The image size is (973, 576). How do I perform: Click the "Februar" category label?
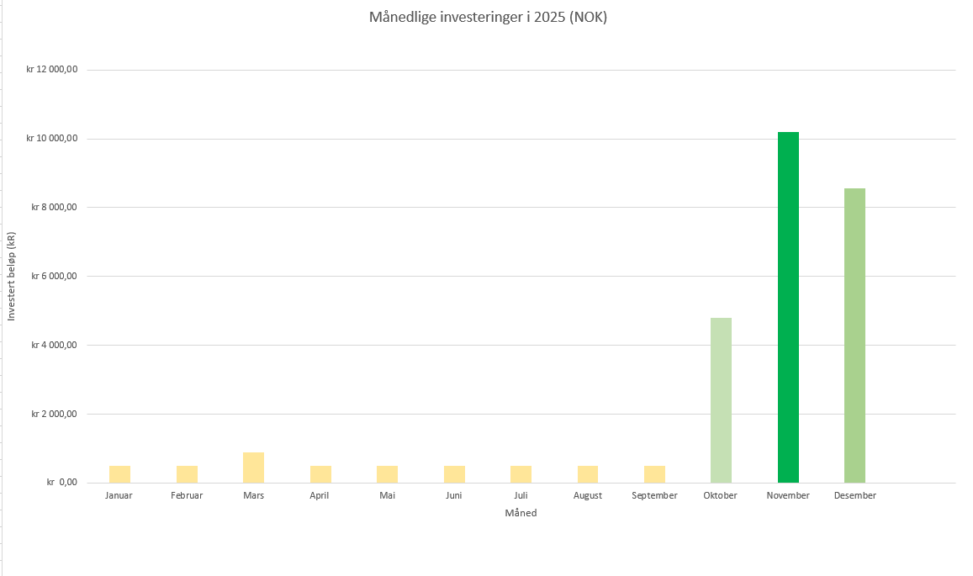(186, 496)
